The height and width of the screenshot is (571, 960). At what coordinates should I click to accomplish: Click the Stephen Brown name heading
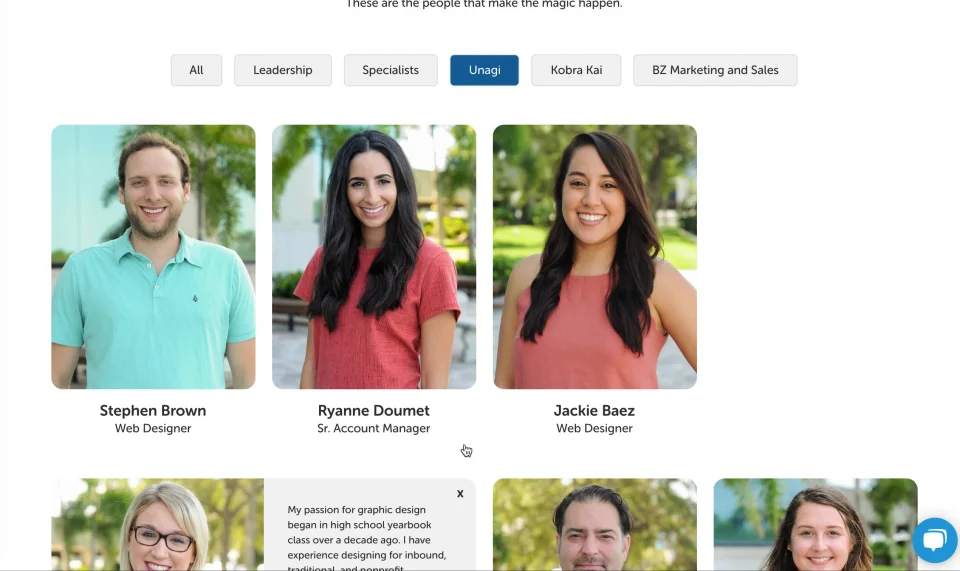pos(153,411)
